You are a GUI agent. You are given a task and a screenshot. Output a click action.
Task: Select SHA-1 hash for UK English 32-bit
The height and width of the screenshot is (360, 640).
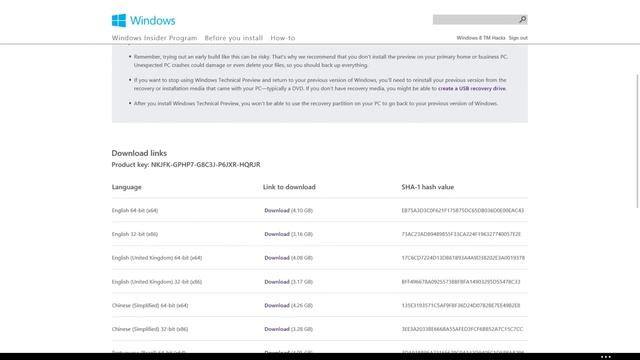tap(461, 282)
